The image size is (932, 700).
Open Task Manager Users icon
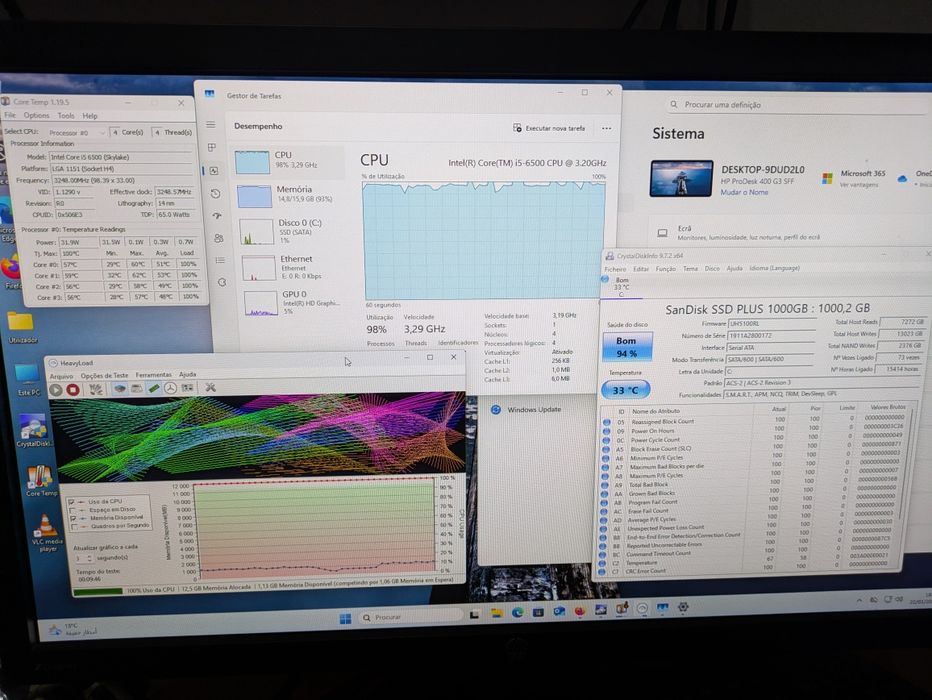(219, 238)
